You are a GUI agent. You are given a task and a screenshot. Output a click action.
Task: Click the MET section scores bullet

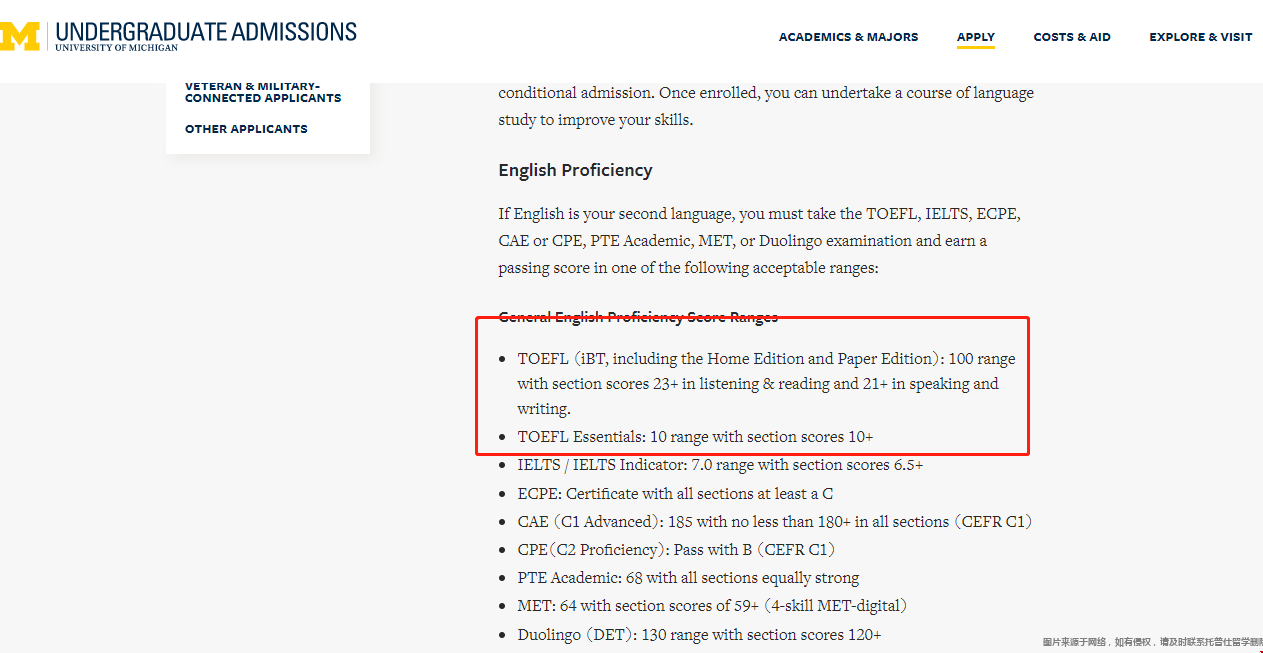[x=712, y=606]
